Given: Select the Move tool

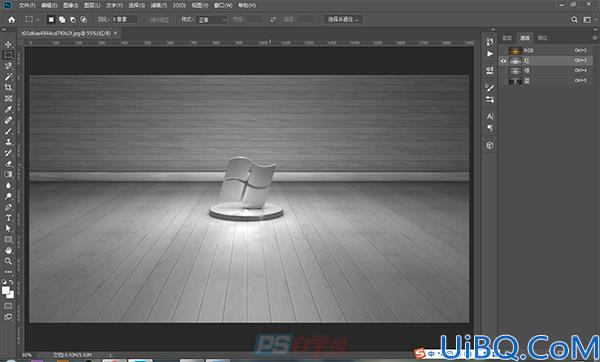Looking at the screenshot, I should (x=8, y=44).
